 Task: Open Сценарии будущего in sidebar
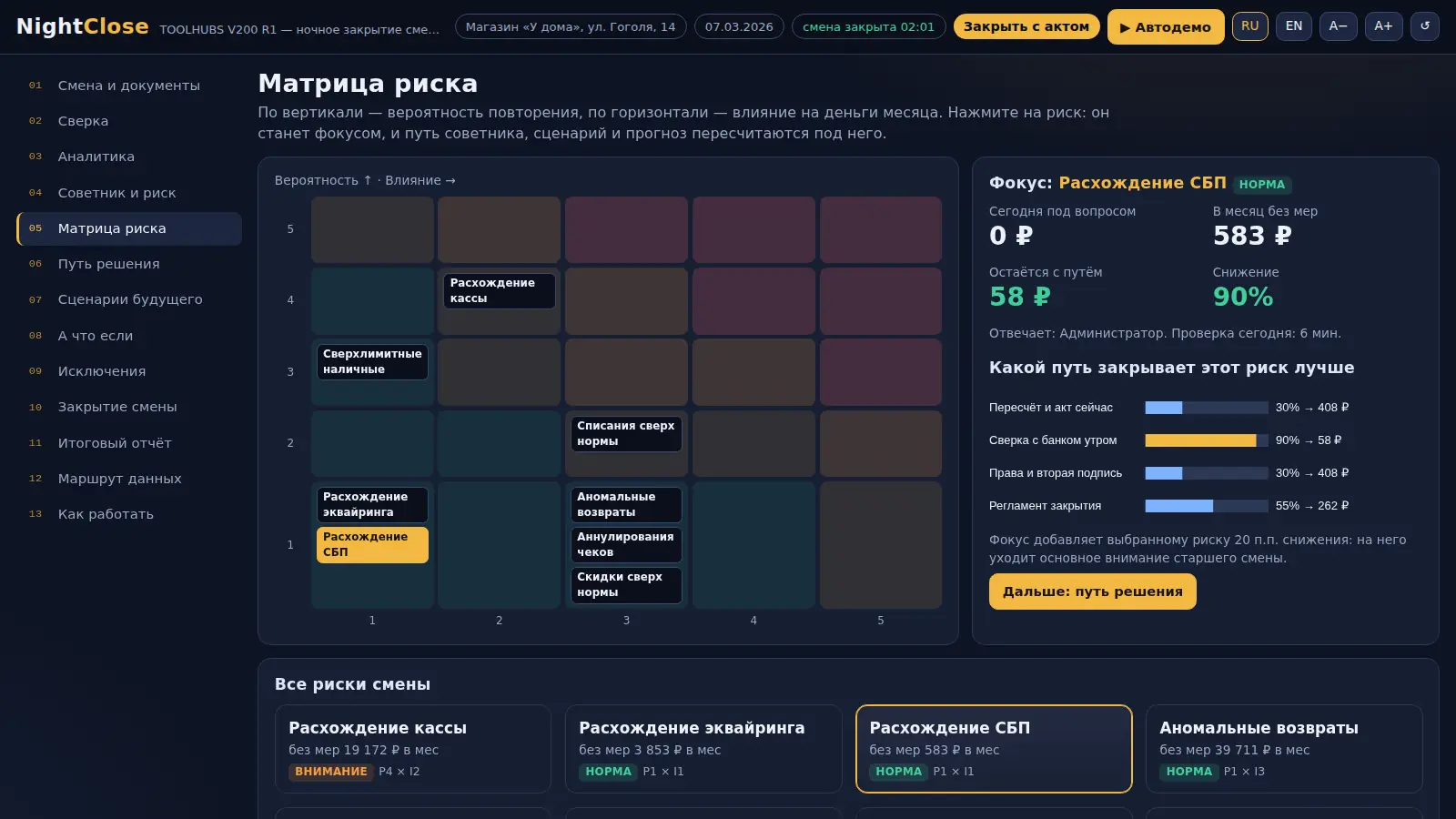(x=129, y=299)
